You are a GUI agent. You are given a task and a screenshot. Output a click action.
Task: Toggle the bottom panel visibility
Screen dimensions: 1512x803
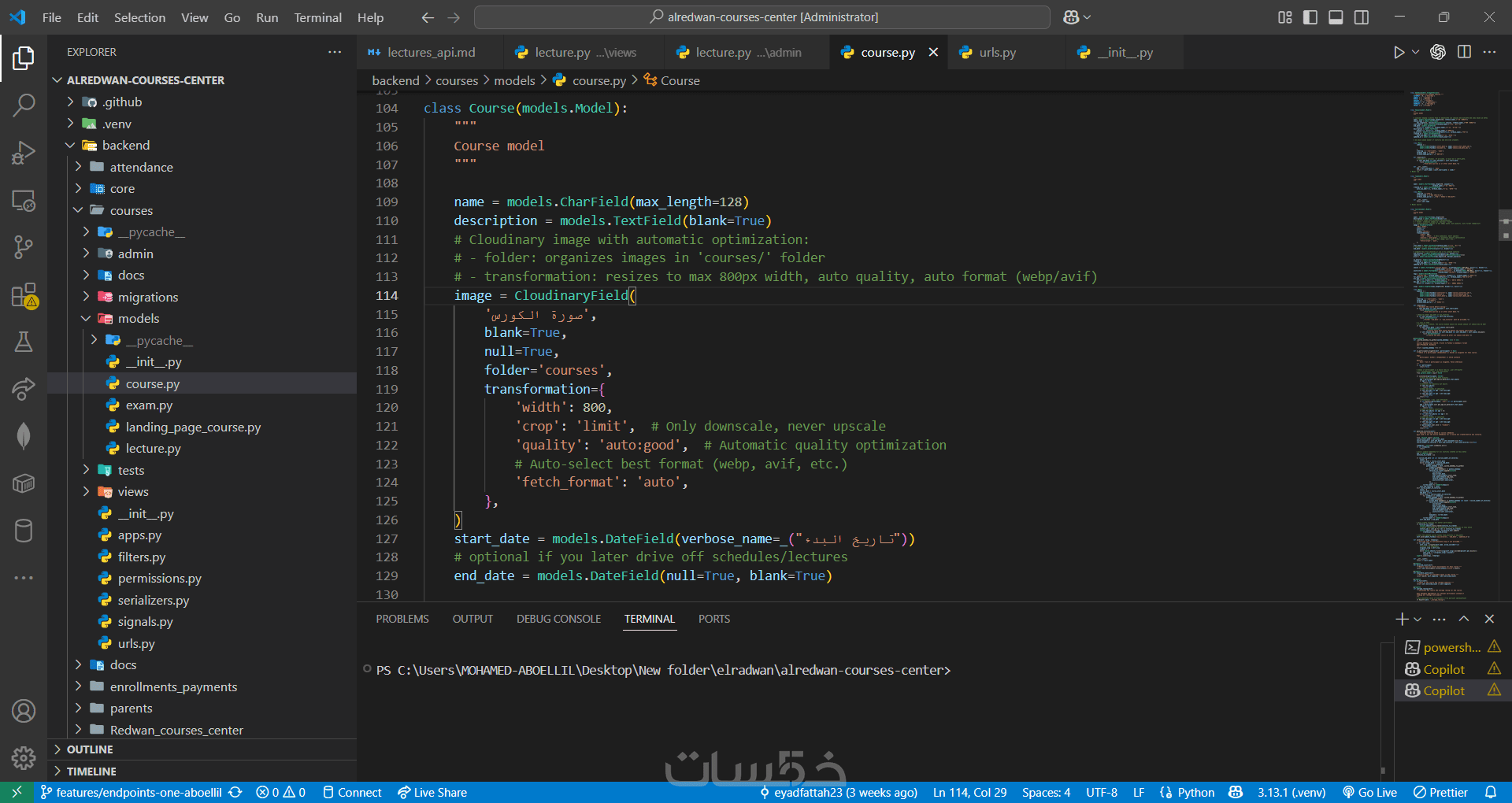click(1336, 17)
